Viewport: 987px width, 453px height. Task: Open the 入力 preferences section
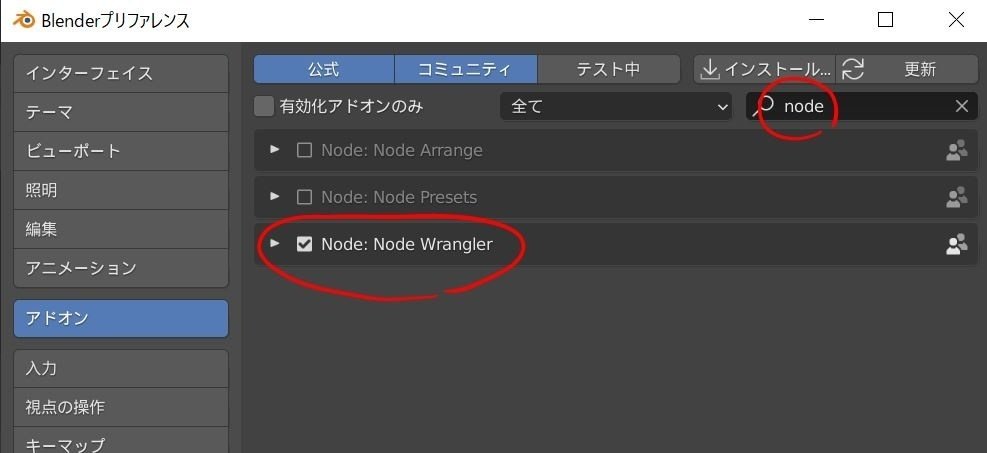[121, 369]
